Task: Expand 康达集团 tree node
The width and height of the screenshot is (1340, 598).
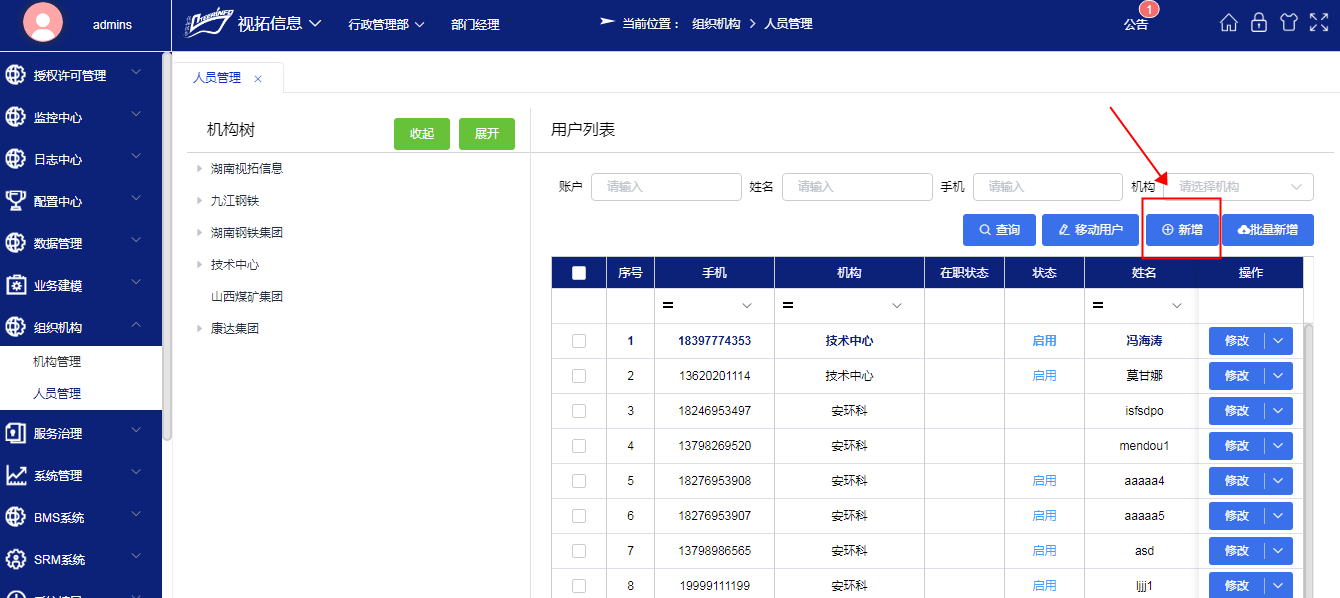Action: coord(200,329)
